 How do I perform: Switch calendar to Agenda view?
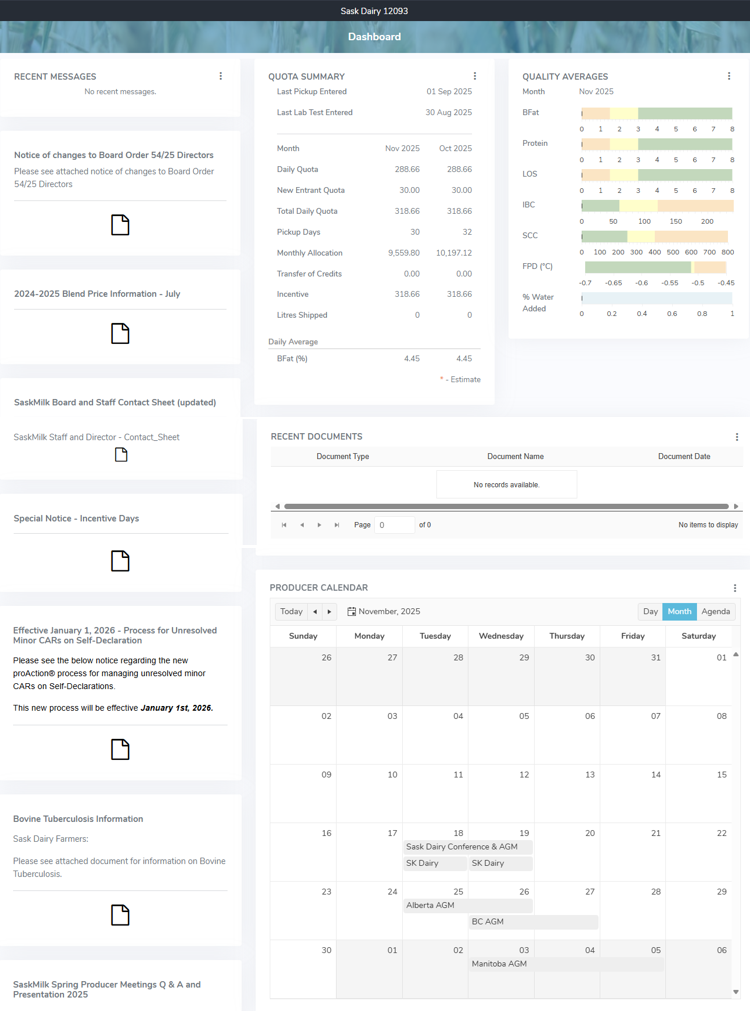click(715, 611)
